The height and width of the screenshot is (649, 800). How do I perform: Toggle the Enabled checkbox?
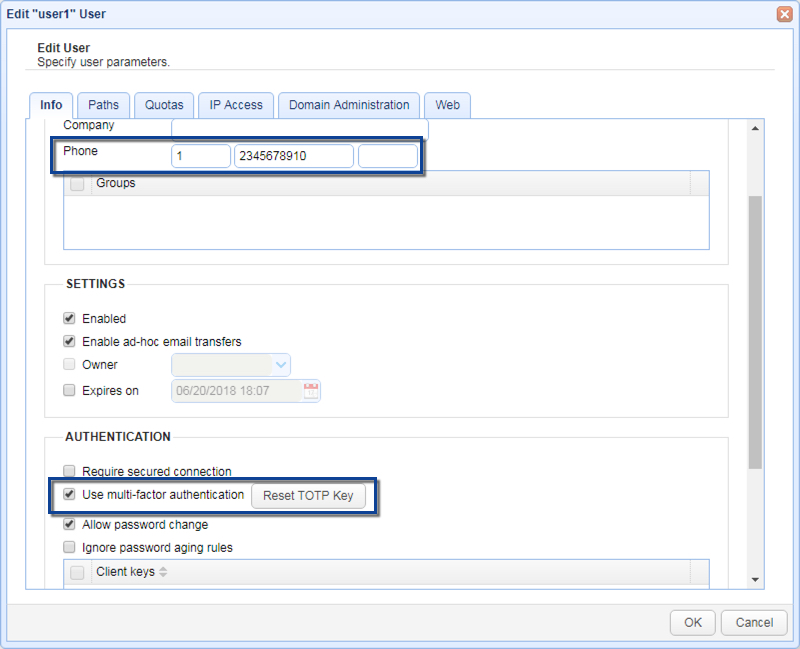69,319
